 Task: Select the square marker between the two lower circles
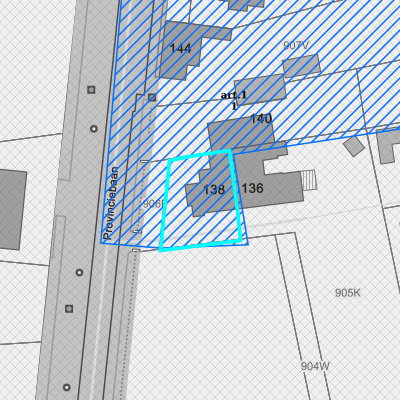tap(69, 309)
